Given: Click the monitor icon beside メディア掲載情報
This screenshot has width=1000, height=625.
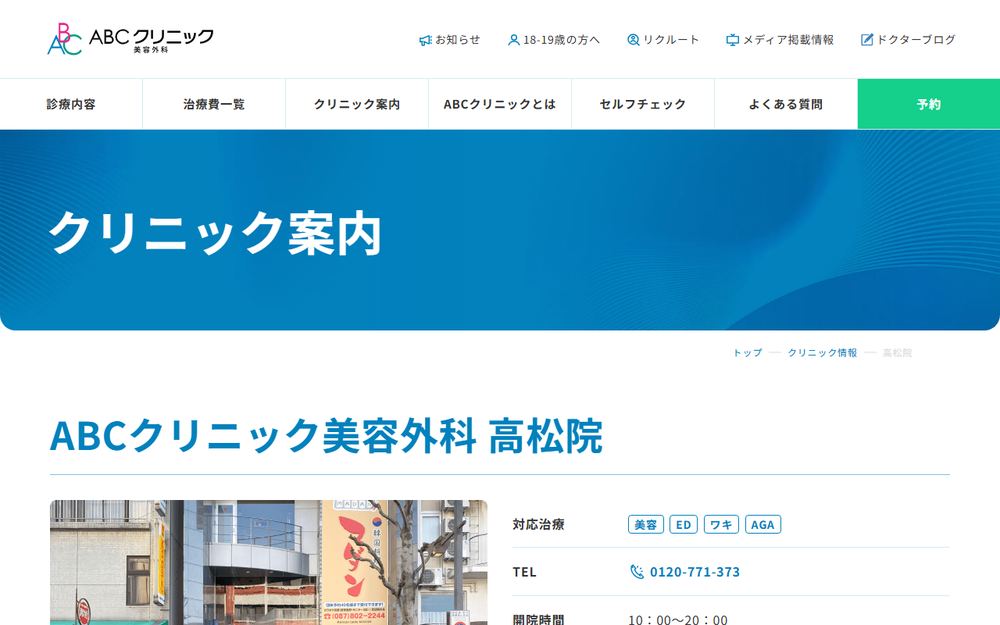Looking at the screenshot, I should coord(733,40).
